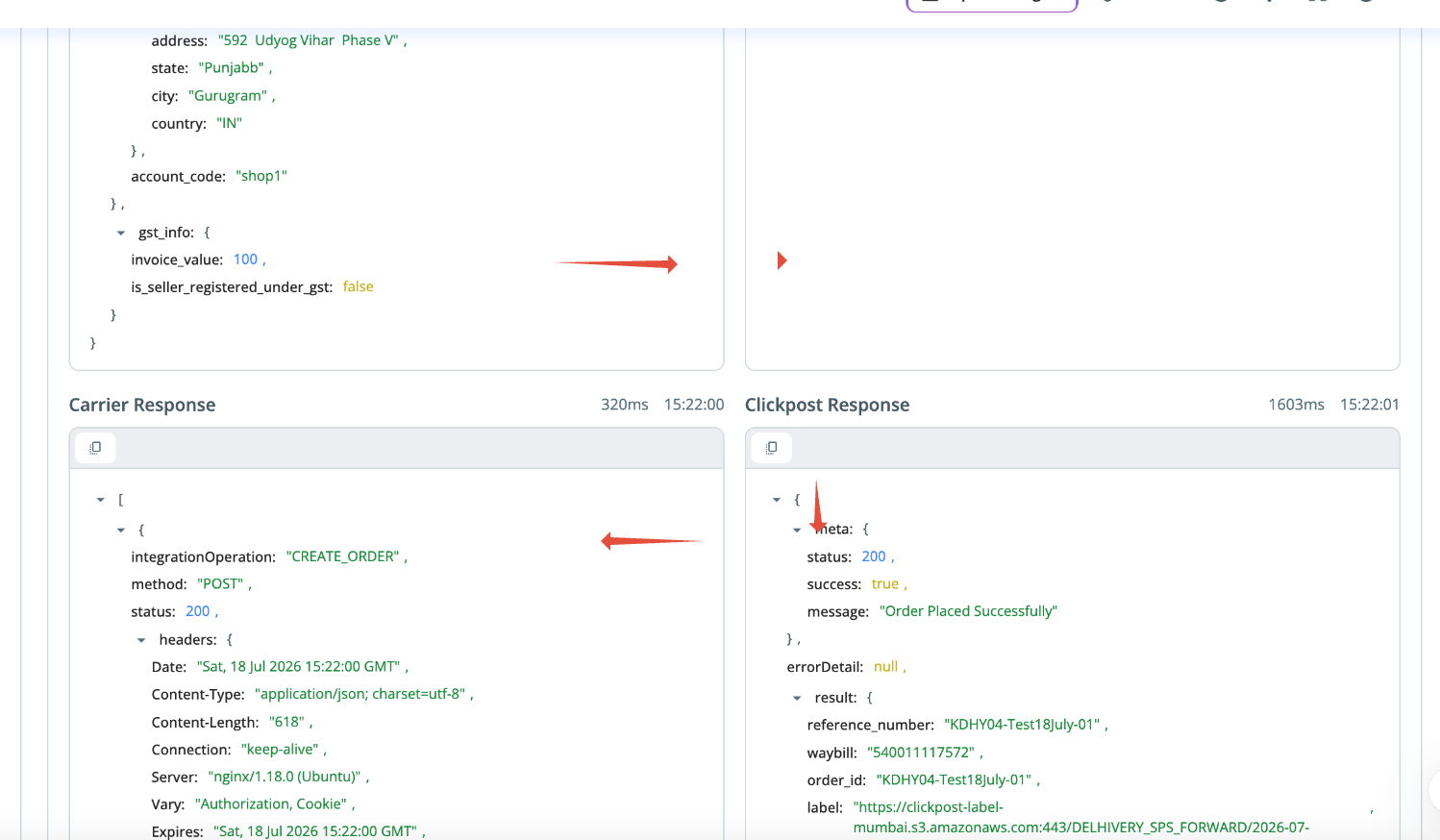The width and height of the screenshot is (1440, 840).
Task: Select the success value true
Action: point(885,583)
